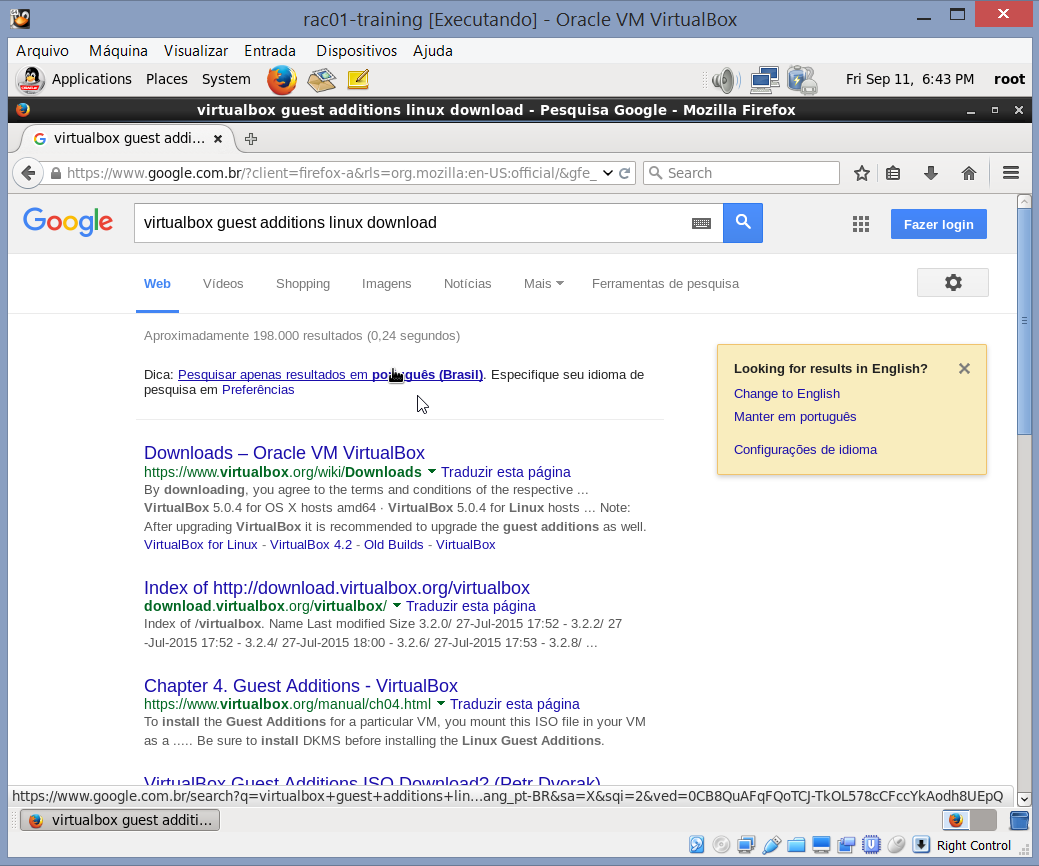Bookmark this page with star icon
Image resolution: width=1039 pixels, height=866 pixels.
861,173
